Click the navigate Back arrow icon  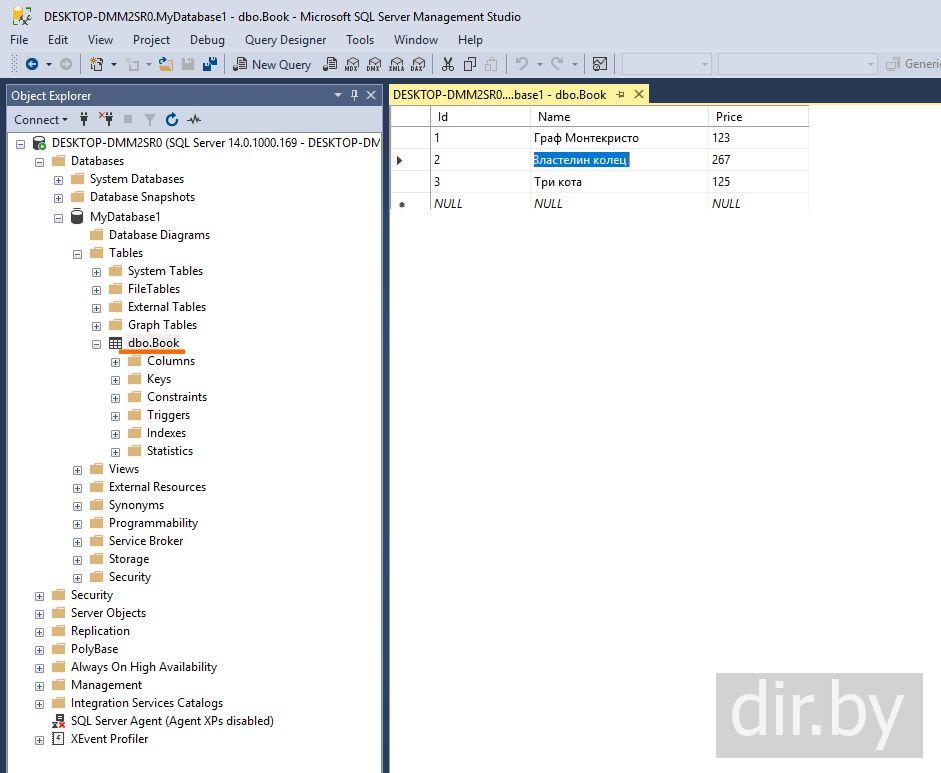pos(32,64)
